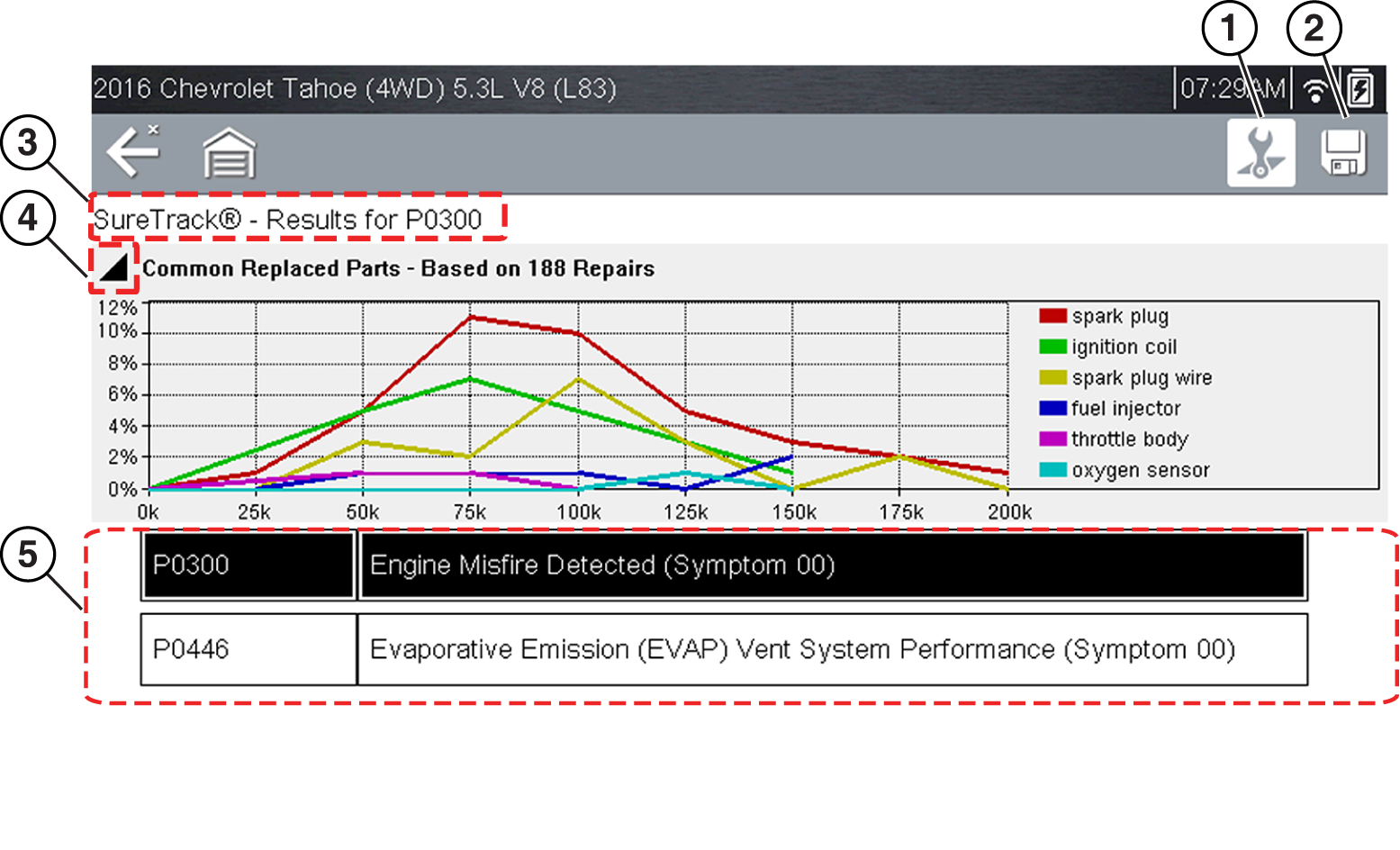1400x850 pixels.
Task: Tap the battery charging indicator icon
Action: (x=1360, y=89)
